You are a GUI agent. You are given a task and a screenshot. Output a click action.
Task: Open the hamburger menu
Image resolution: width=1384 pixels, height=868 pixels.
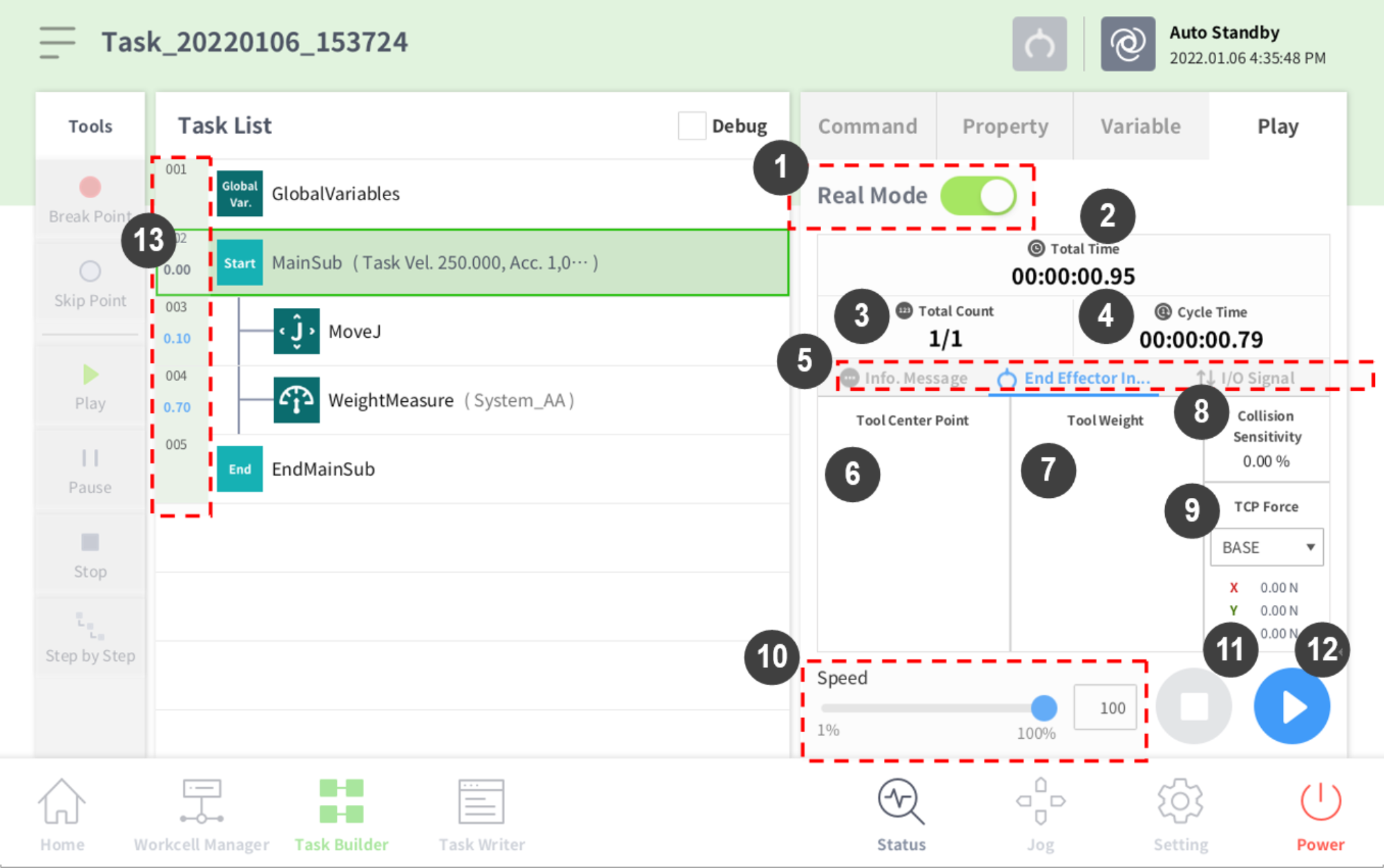tap(57, 42)
